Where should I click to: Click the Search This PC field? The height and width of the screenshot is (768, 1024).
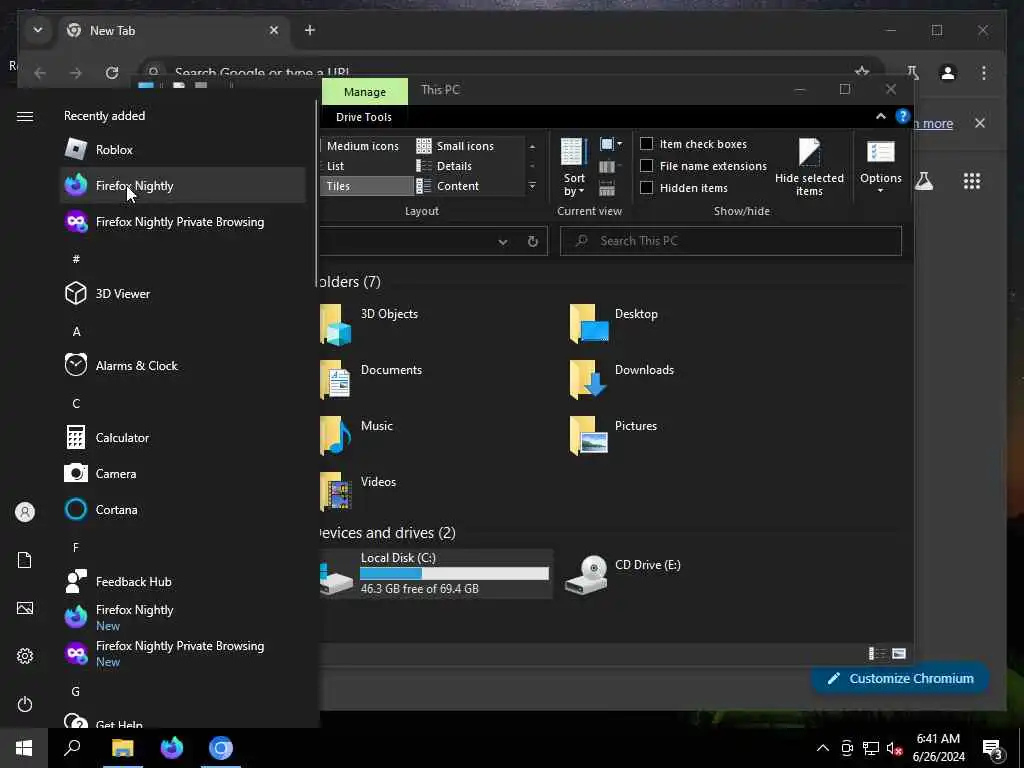tap(731, 241)
